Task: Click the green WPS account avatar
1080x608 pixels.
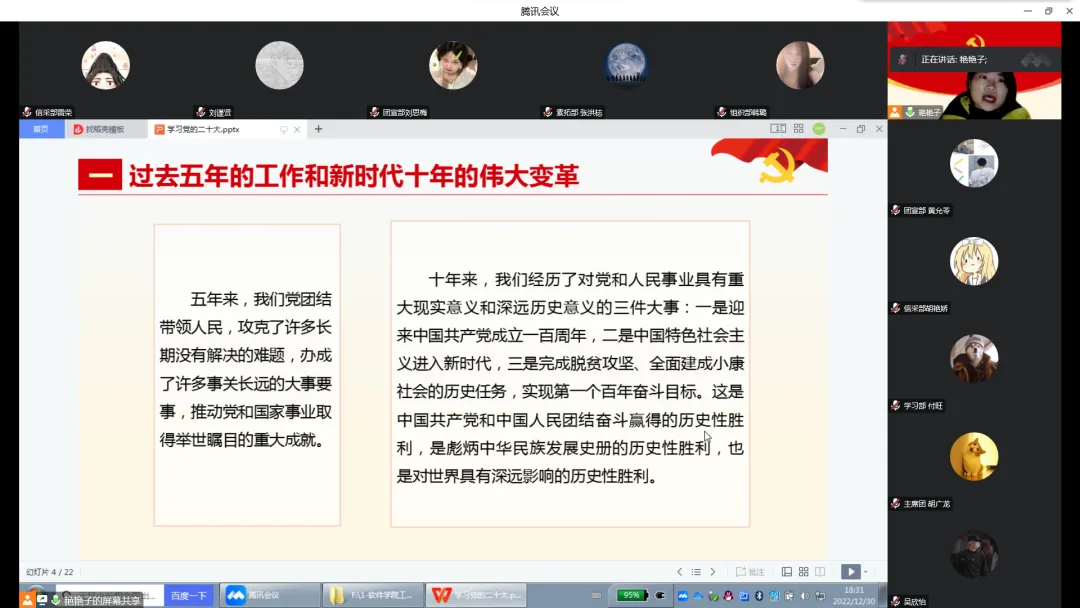Action: (x=818, y=129)
